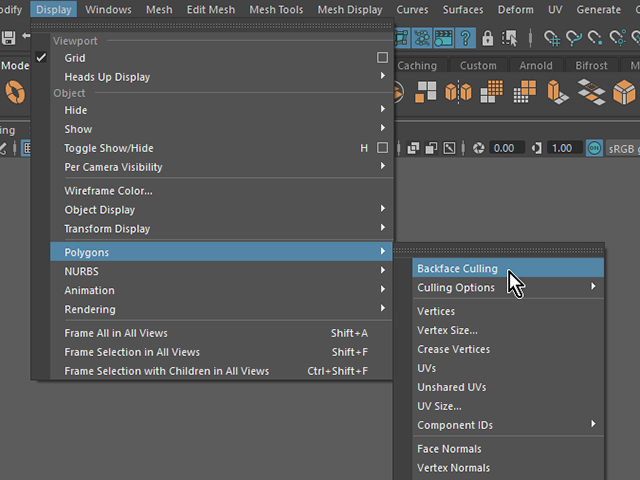Click the highlight selection cursor icon

(x=509, y=38)
